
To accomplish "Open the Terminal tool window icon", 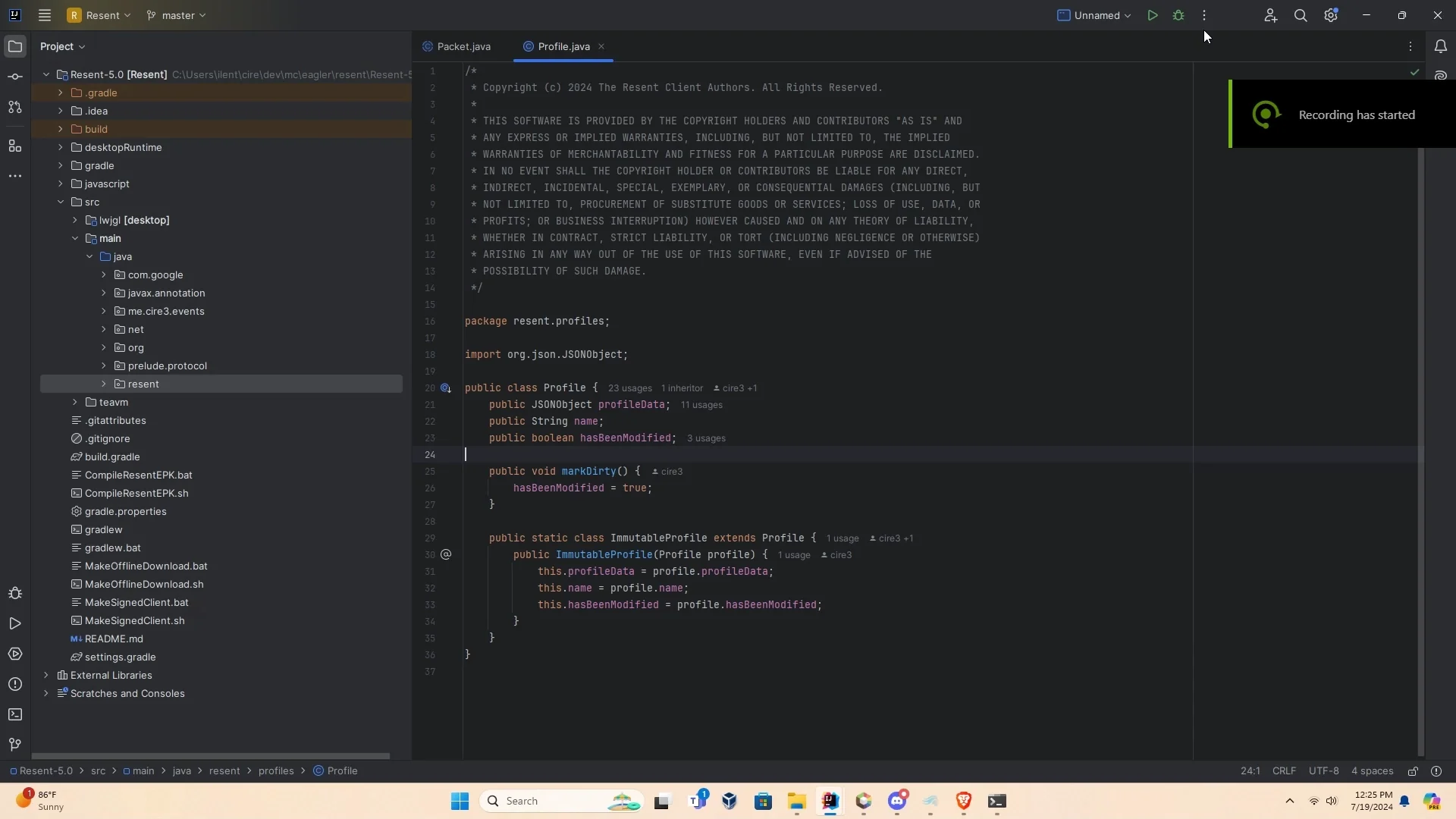I will (x=14, y=714).
